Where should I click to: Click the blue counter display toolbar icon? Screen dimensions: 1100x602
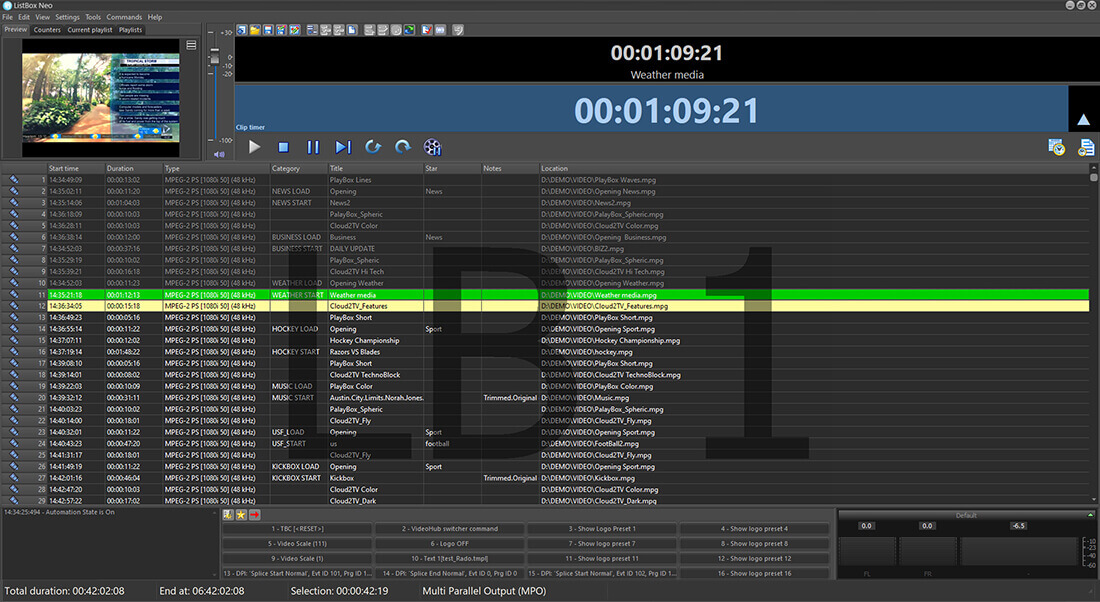(440, 30)
